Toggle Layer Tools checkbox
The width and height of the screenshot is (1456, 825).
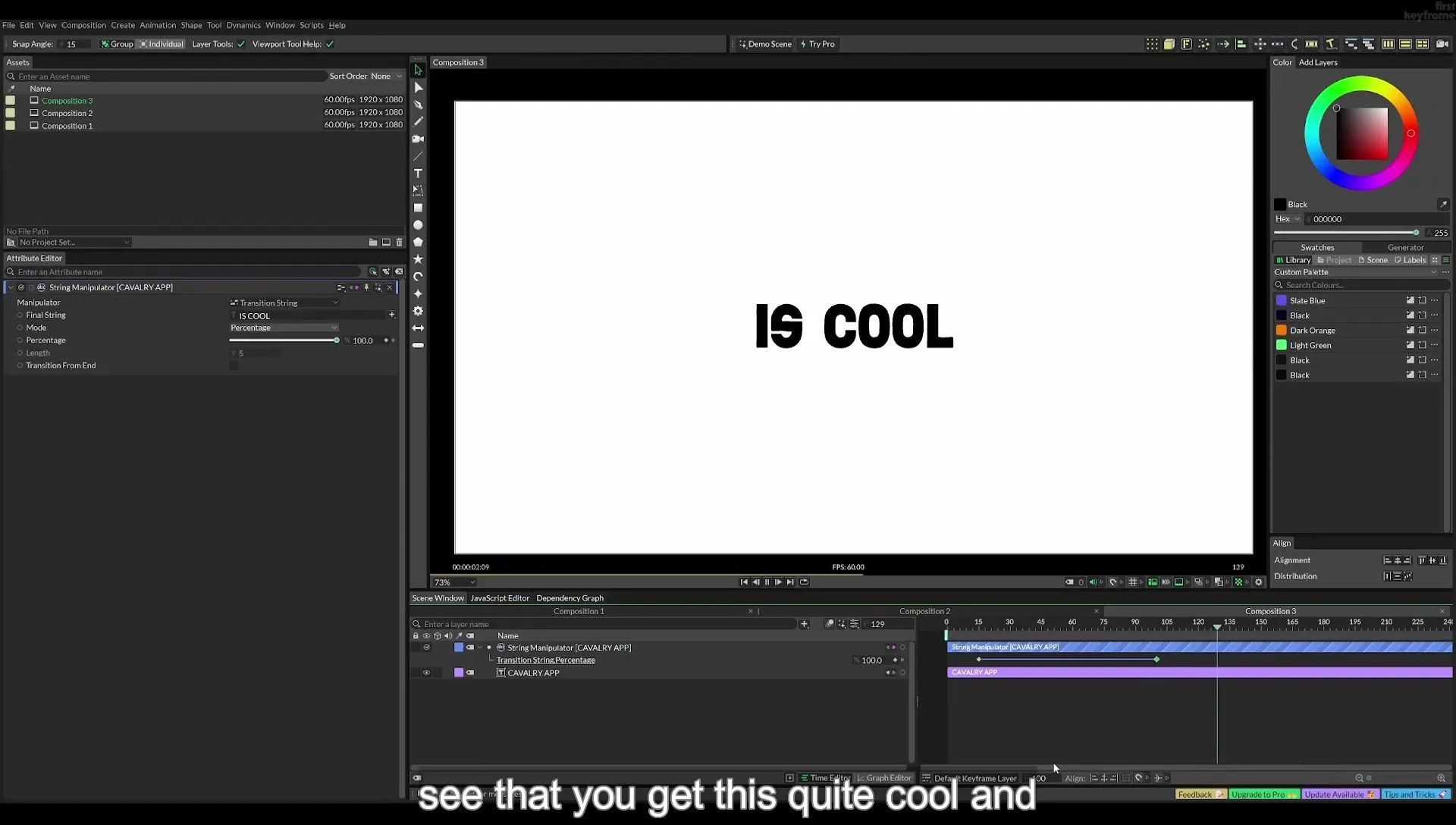(x=241, y=44)
